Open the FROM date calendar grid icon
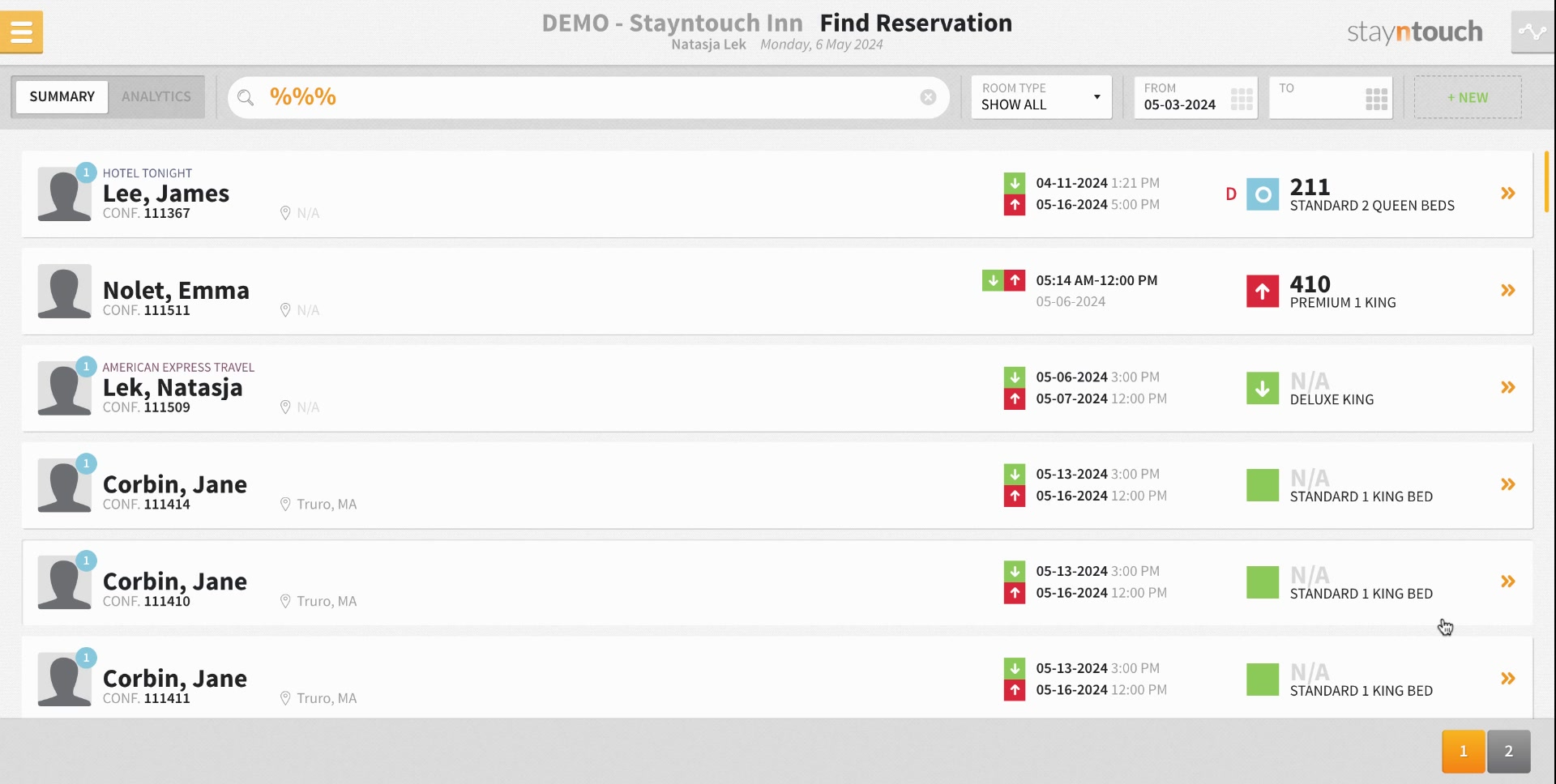The width and height of the screenshot is (1556, 784). point(1241,99)
